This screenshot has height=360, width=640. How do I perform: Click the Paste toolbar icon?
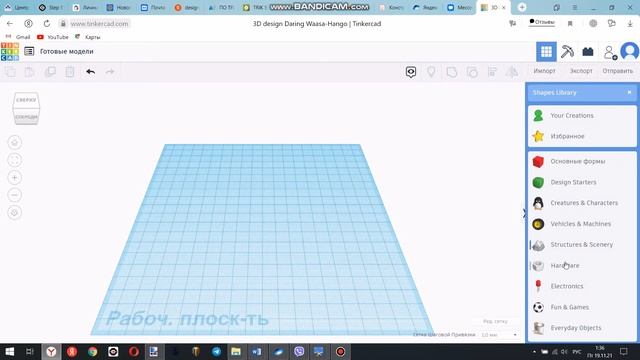coord(29,72)
